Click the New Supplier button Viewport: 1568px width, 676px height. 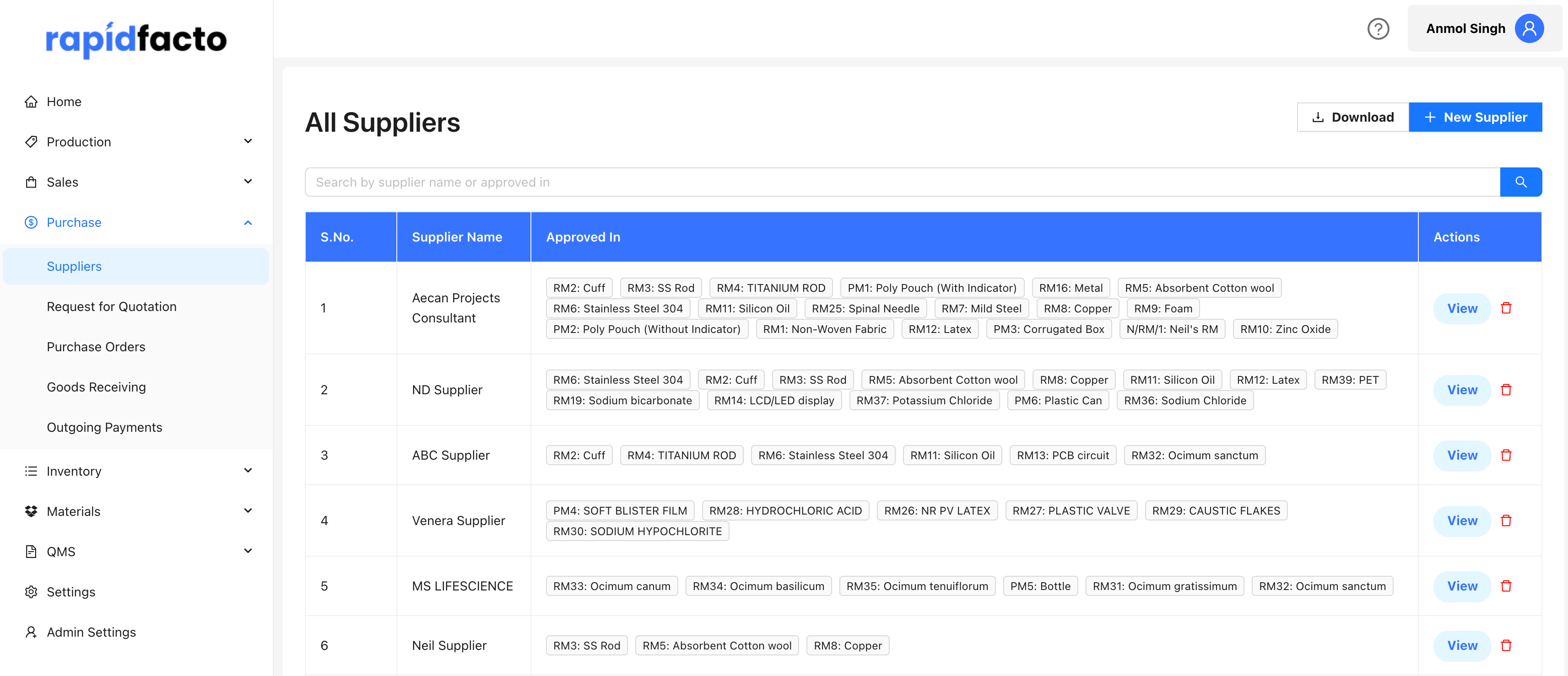pos(1475,118)
